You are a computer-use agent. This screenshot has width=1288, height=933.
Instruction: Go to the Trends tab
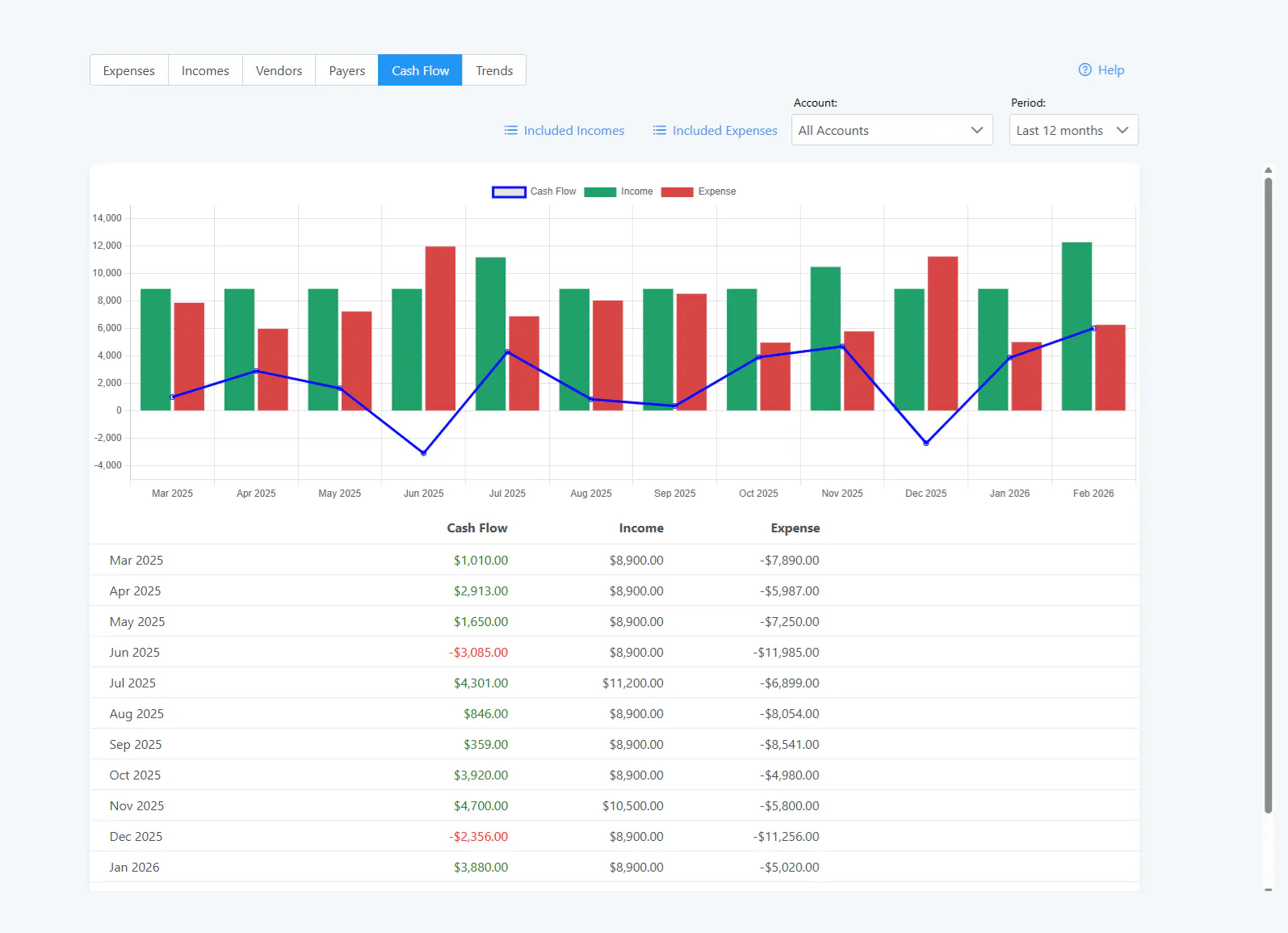(494, 70)
